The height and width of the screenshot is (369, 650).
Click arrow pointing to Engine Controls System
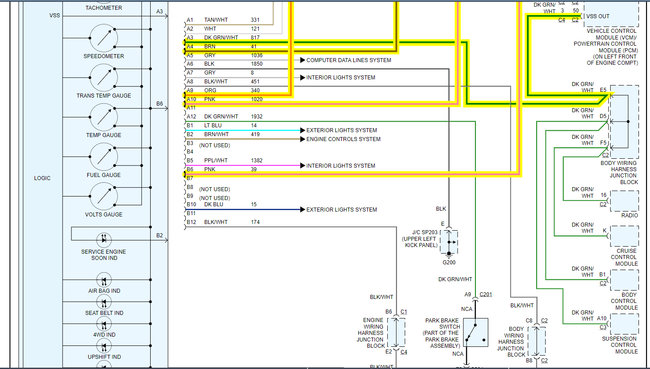[x=302, y=139]
